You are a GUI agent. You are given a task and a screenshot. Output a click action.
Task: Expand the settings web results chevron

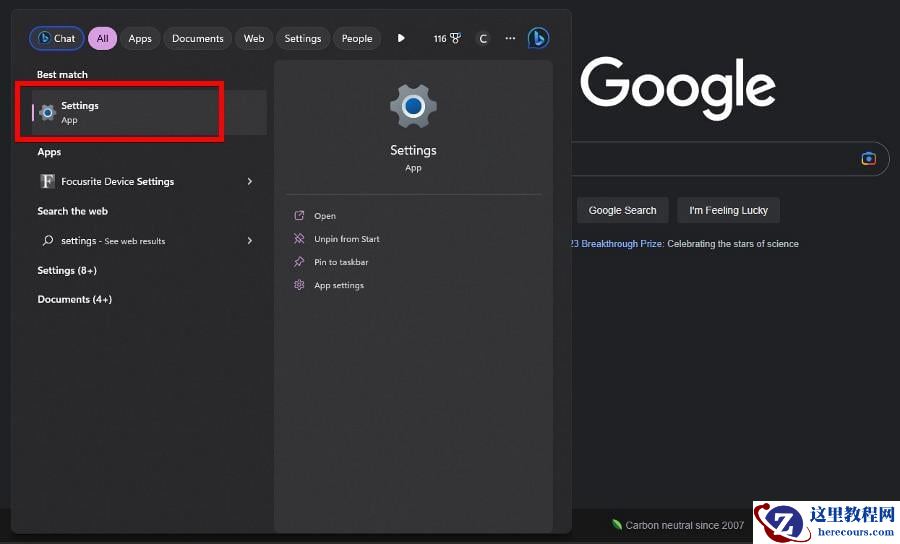[x=250, y=240]
